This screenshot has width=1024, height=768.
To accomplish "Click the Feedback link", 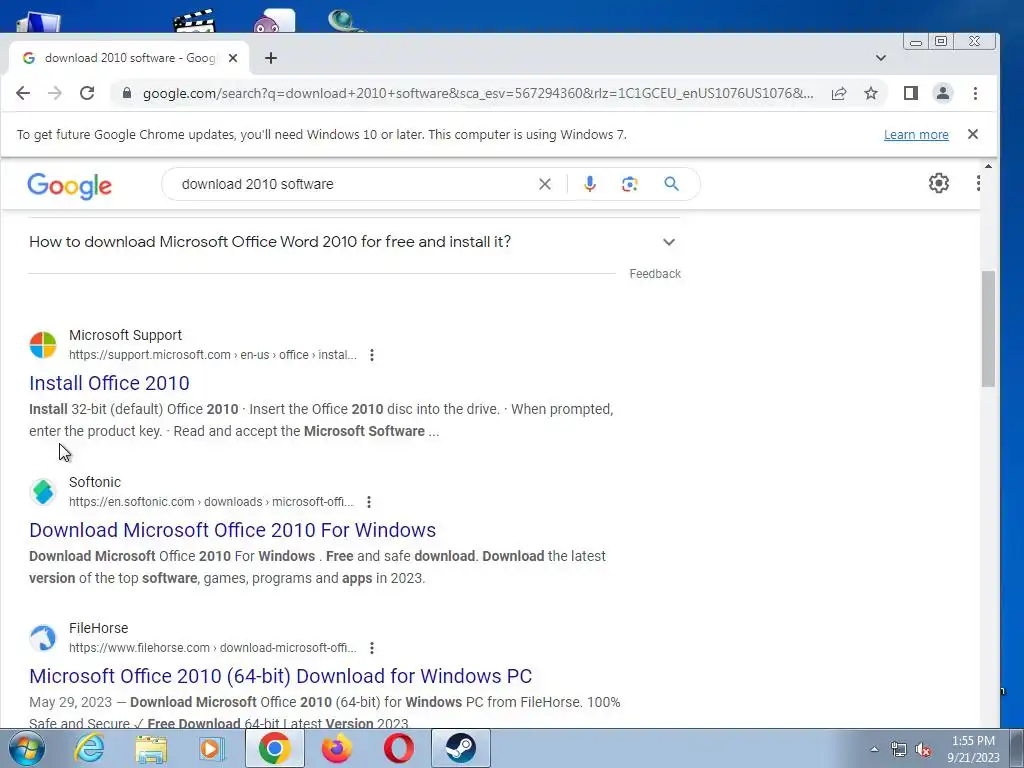I will (655, 274).
